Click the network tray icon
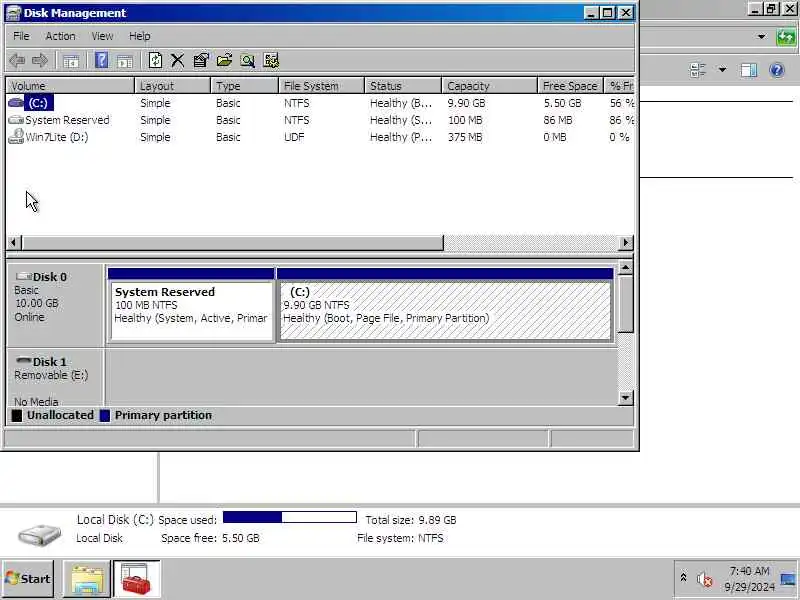 [x=789, y=579]
